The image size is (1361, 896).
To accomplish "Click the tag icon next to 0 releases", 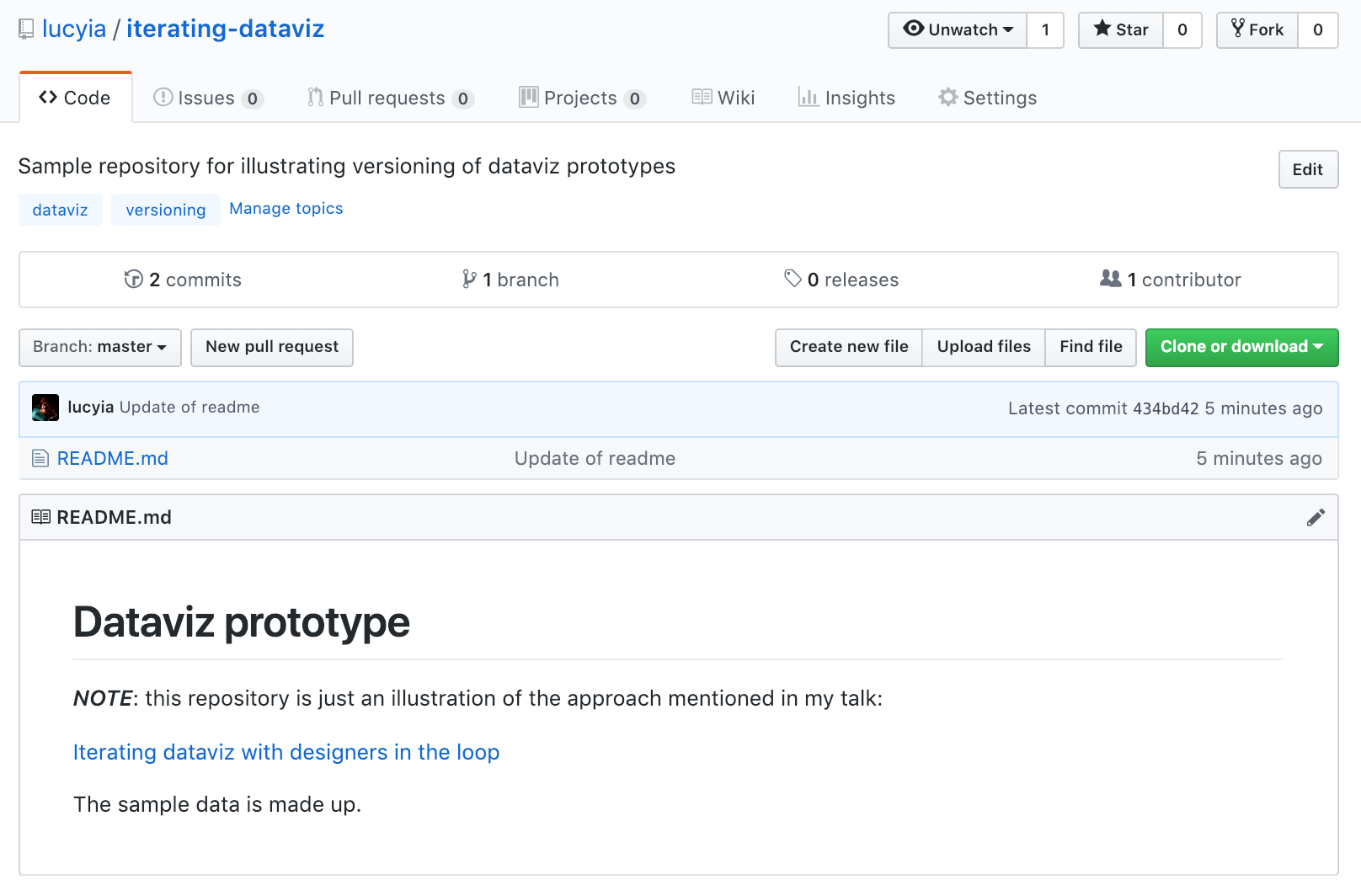I will pos(793,278).
